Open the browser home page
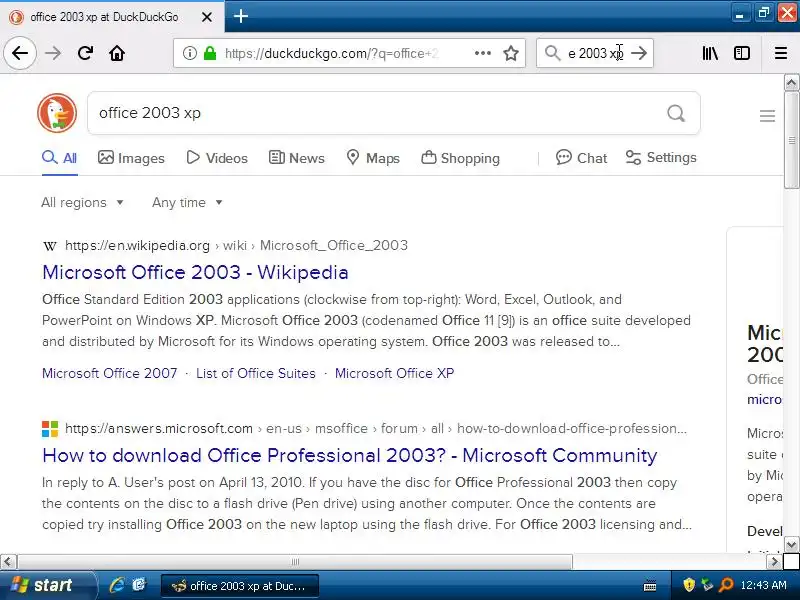Screen dimensions: 800x600 [x=117, y=53]
